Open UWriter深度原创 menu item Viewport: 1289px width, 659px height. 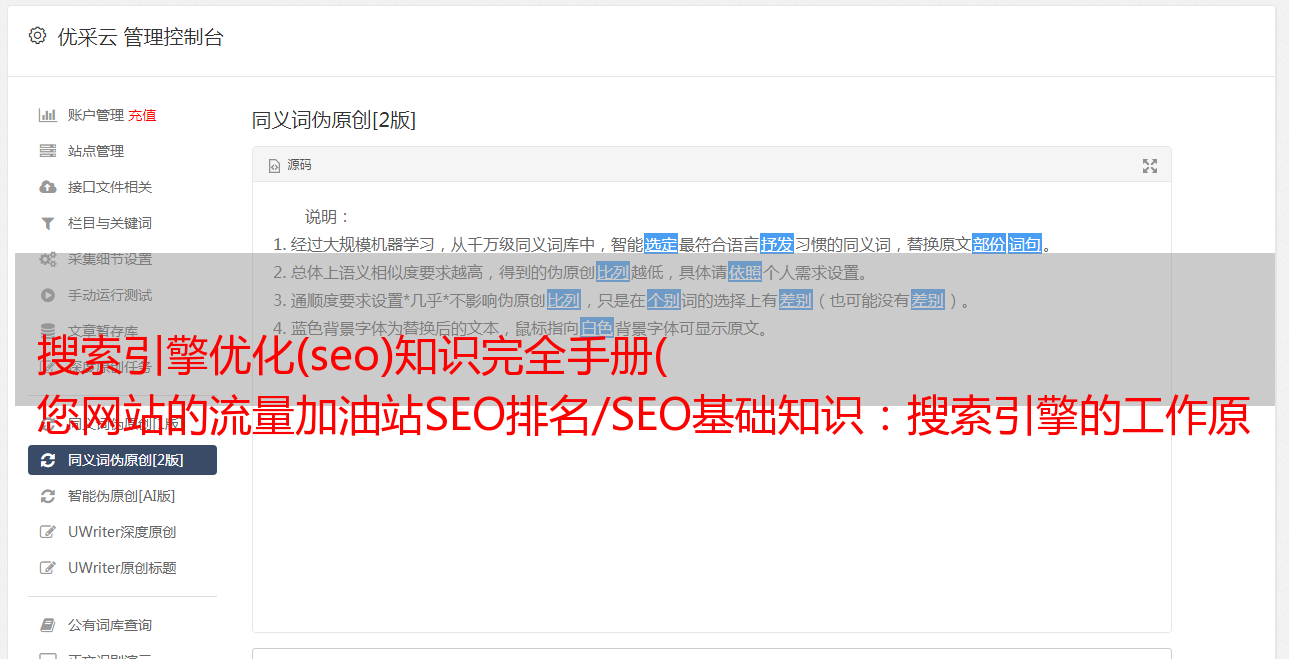point(122,532)
